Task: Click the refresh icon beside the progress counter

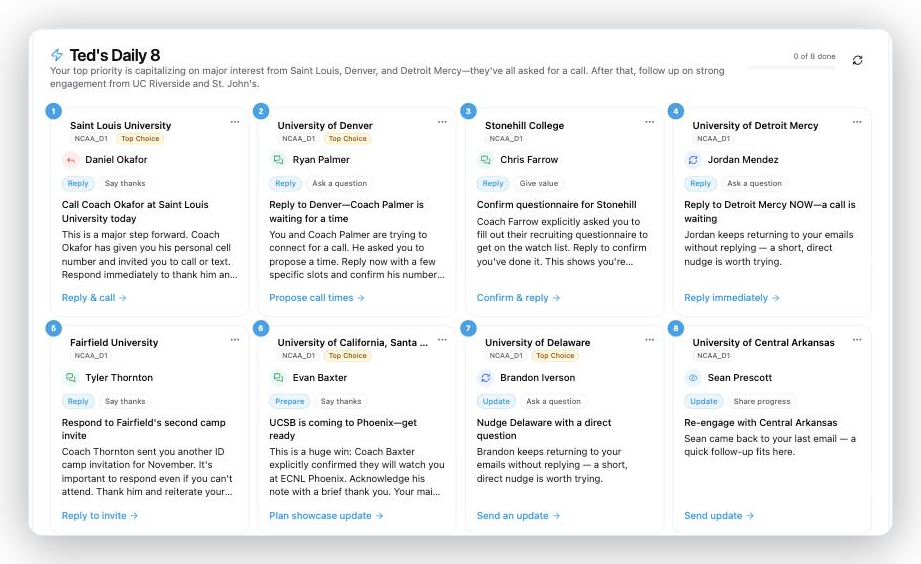Action: coord(858,60)
